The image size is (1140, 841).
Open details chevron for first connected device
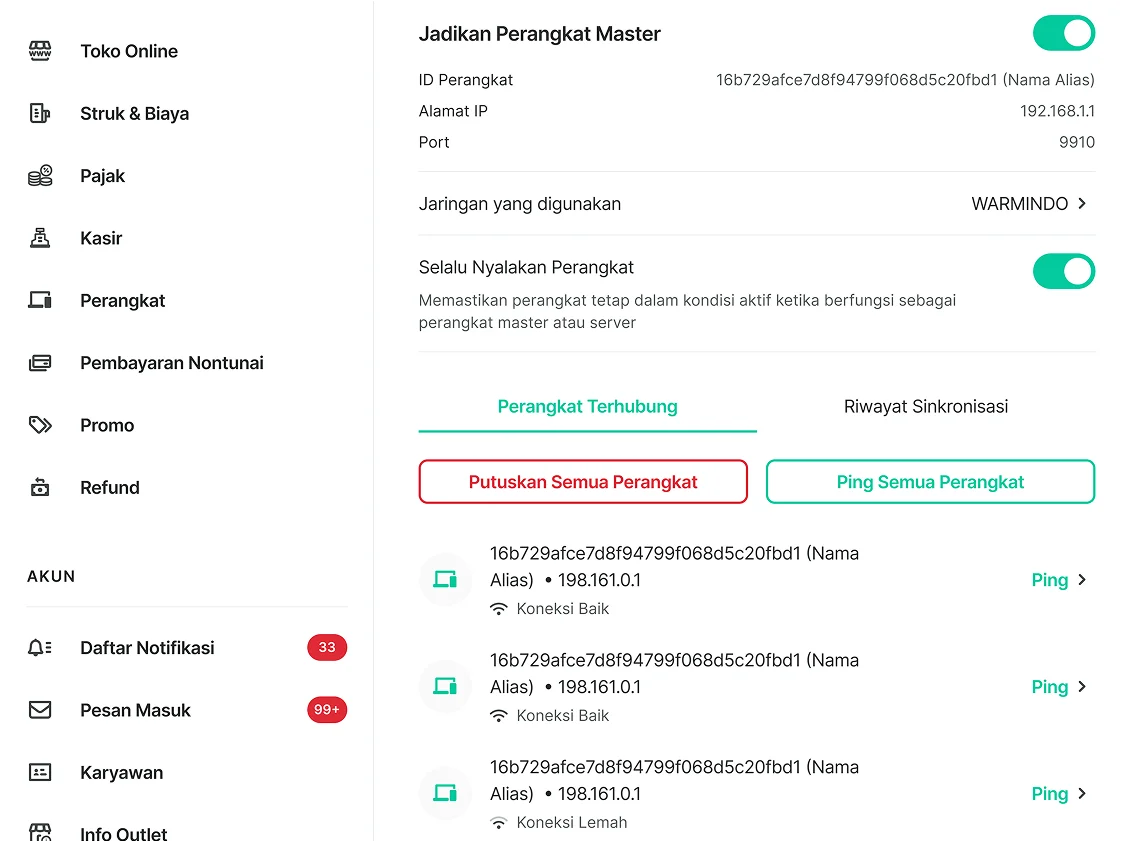click(1082, 580)
